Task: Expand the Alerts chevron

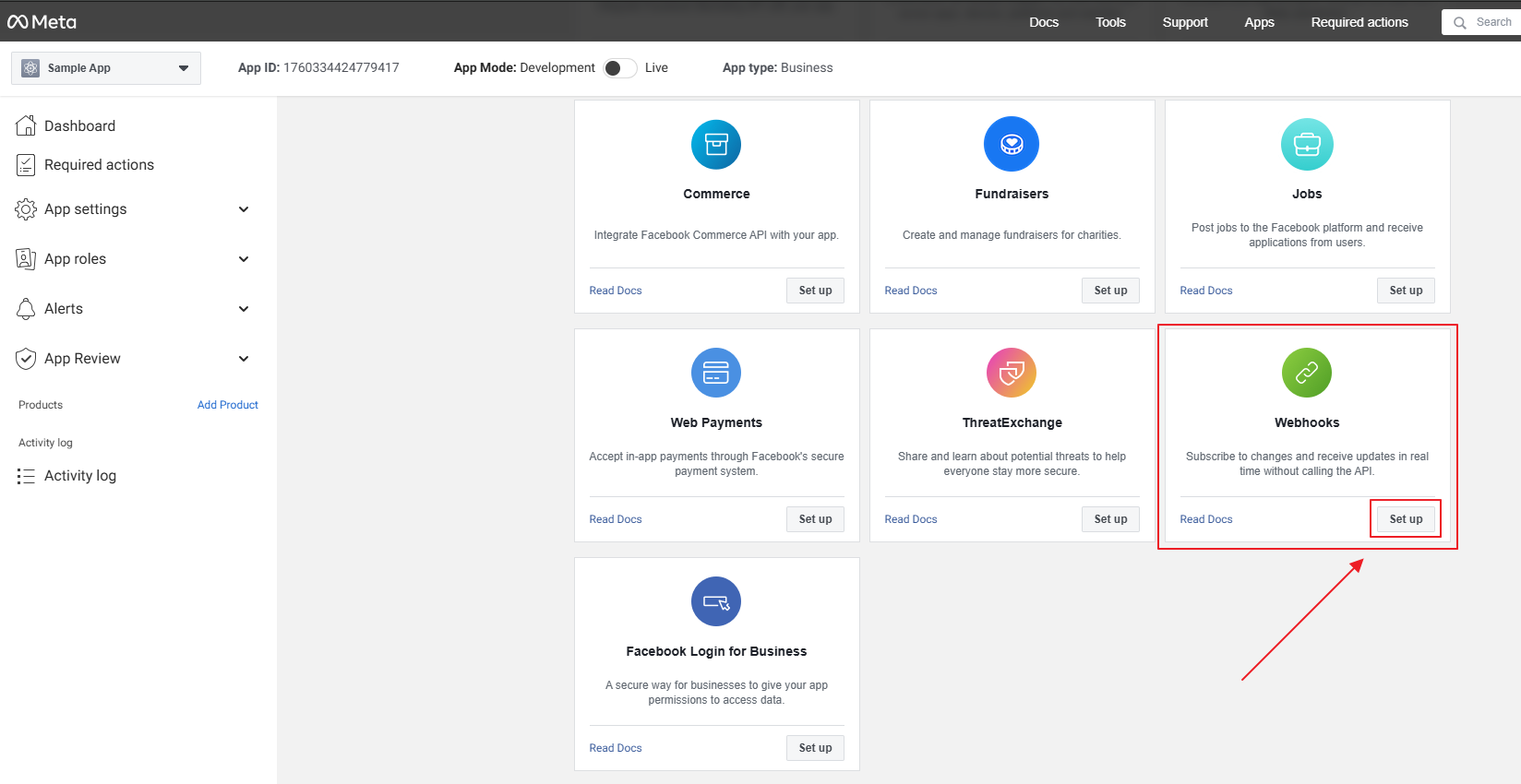Action: (244, 309)
